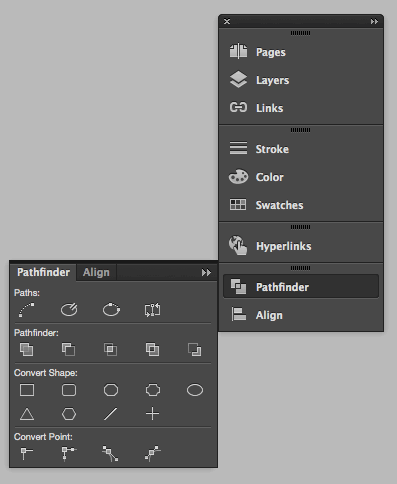Convert point to Symmetrical

(x=153, y=454)
